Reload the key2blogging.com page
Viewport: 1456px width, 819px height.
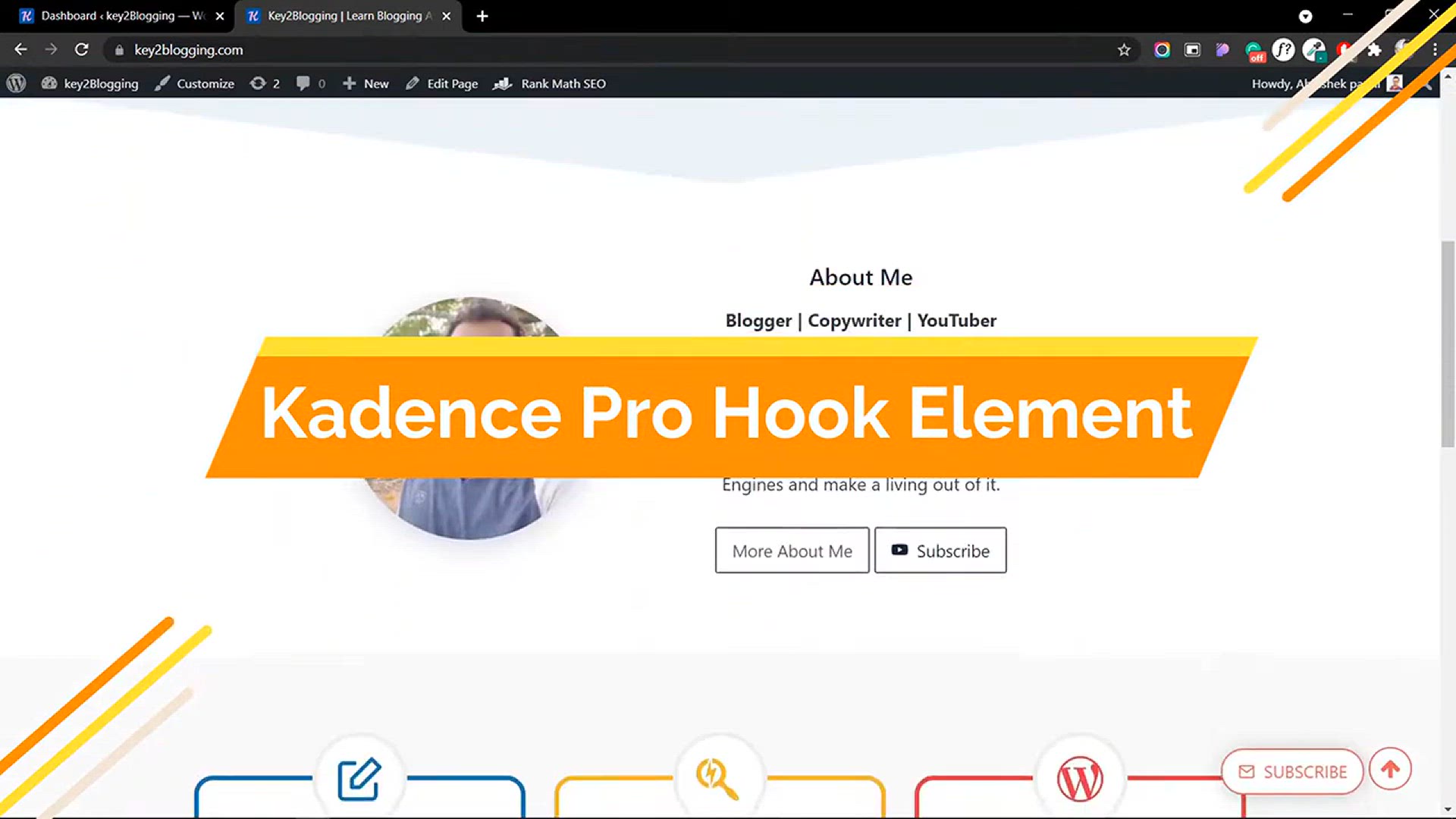(x=81, y=50)
